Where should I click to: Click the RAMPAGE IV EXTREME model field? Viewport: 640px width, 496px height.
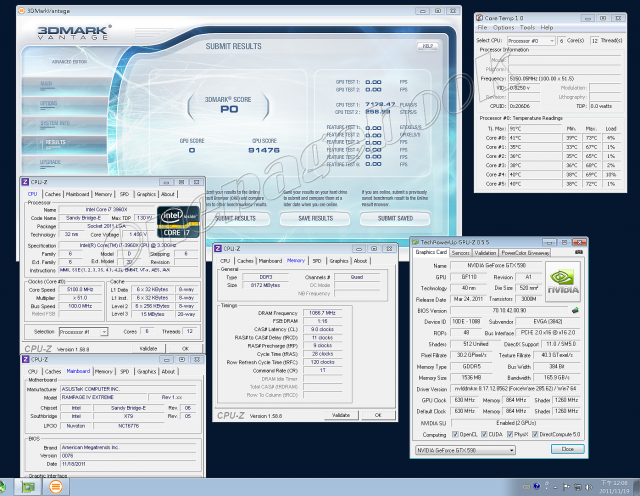(x=104, y=397)
